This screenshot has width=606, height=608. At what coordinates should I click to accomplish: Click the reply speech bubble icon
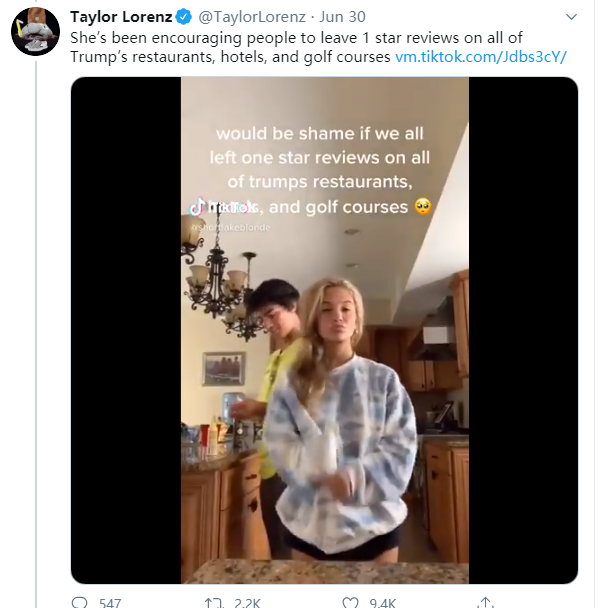click(80, 602)
